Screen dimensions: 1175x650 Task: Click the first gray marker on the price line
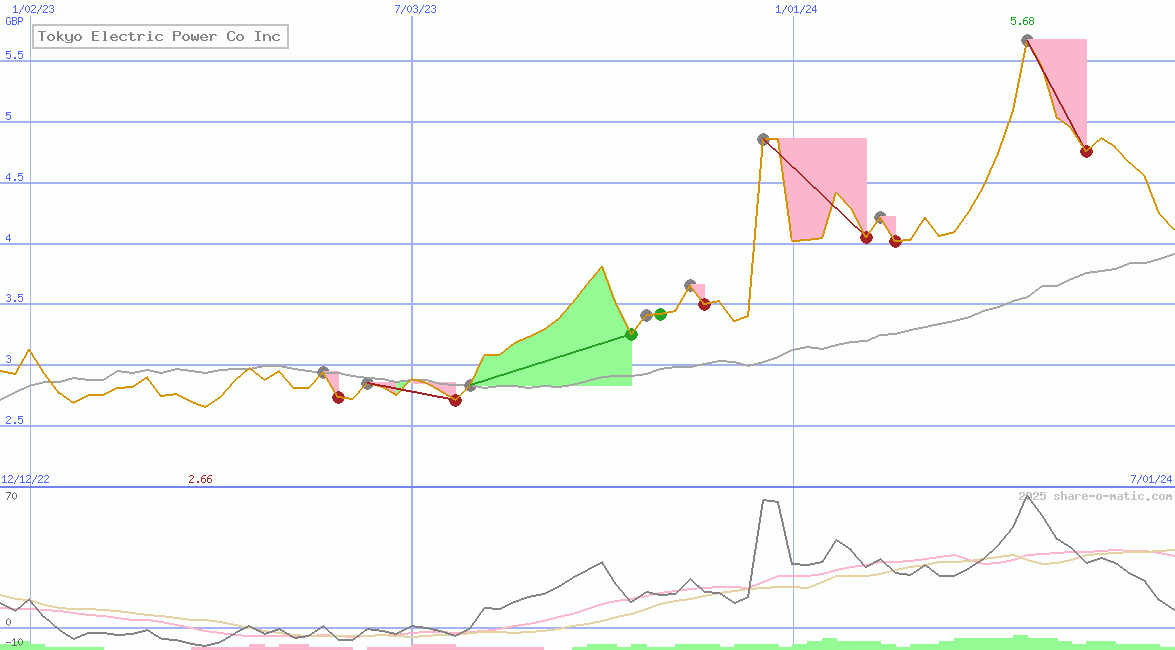pos(323,372)
